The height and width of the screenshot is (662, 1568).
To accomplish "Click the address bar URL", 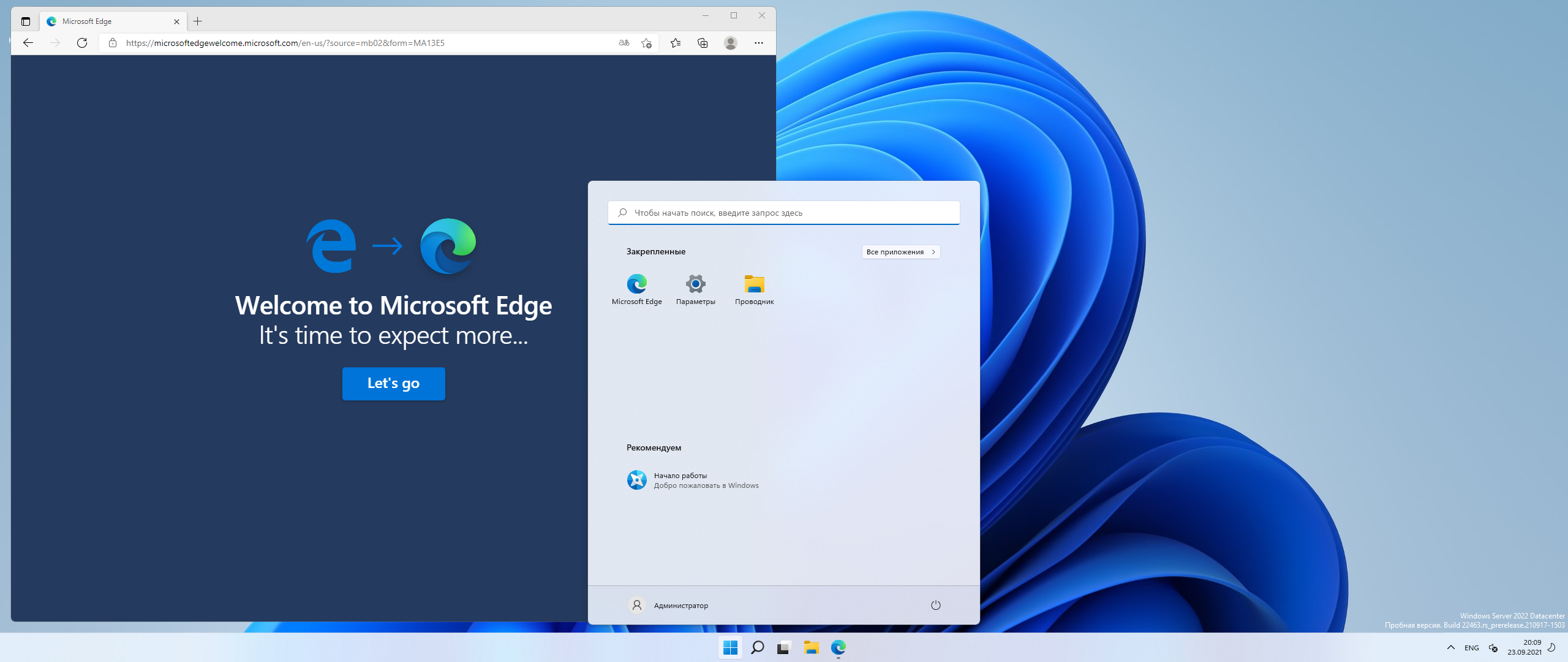I will pyautogui.click(x=285, y=43).
